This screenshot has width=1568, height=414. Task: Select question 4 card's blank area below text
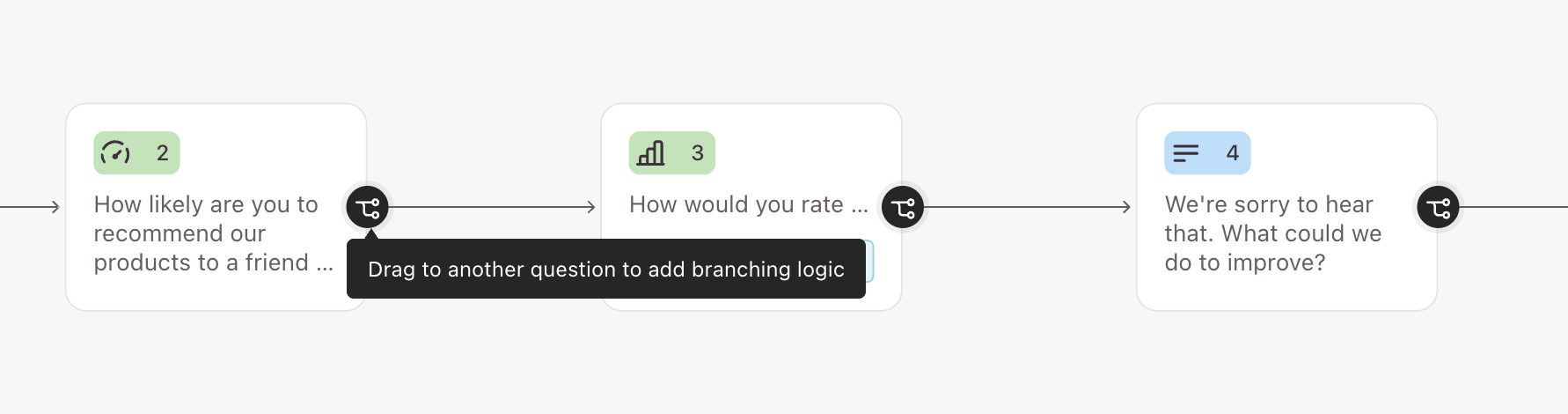click(x=1286, y=293)
